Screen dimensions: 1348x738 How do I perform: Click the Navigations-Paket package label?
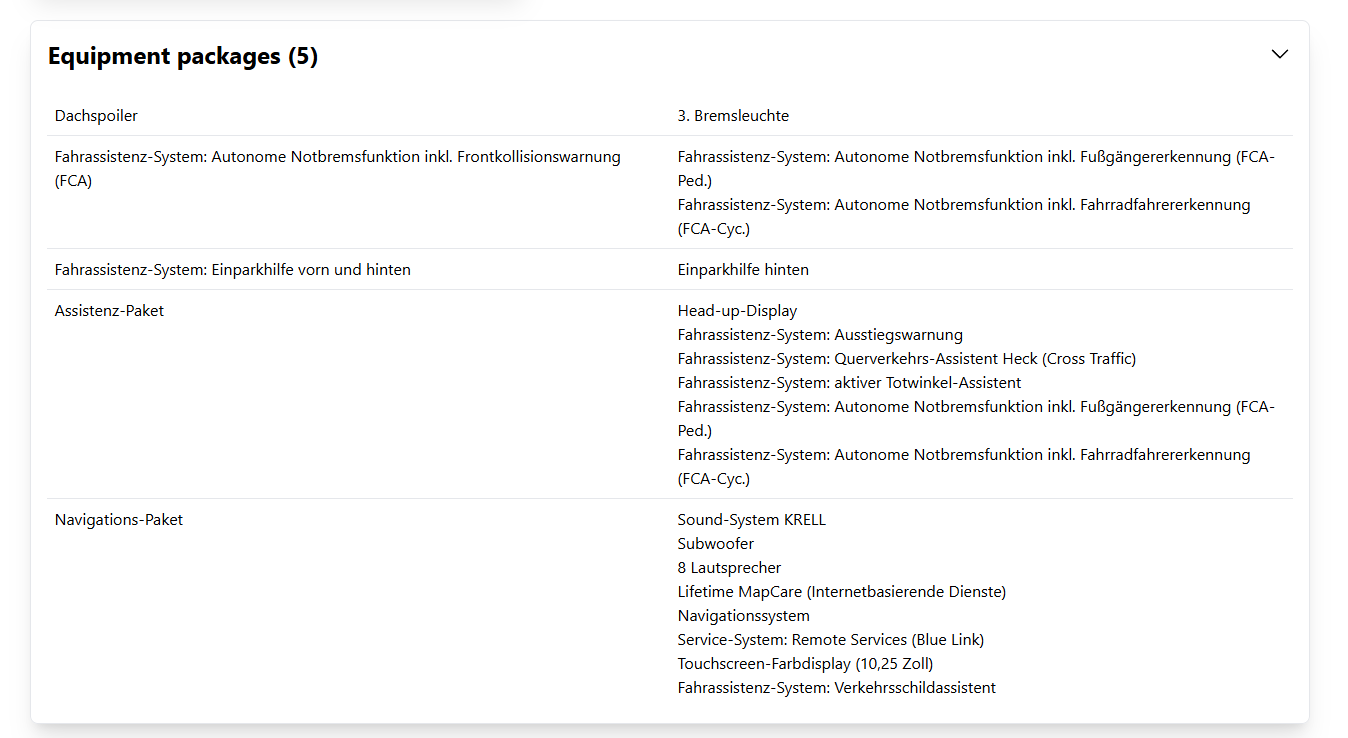[x=119, y=520]
